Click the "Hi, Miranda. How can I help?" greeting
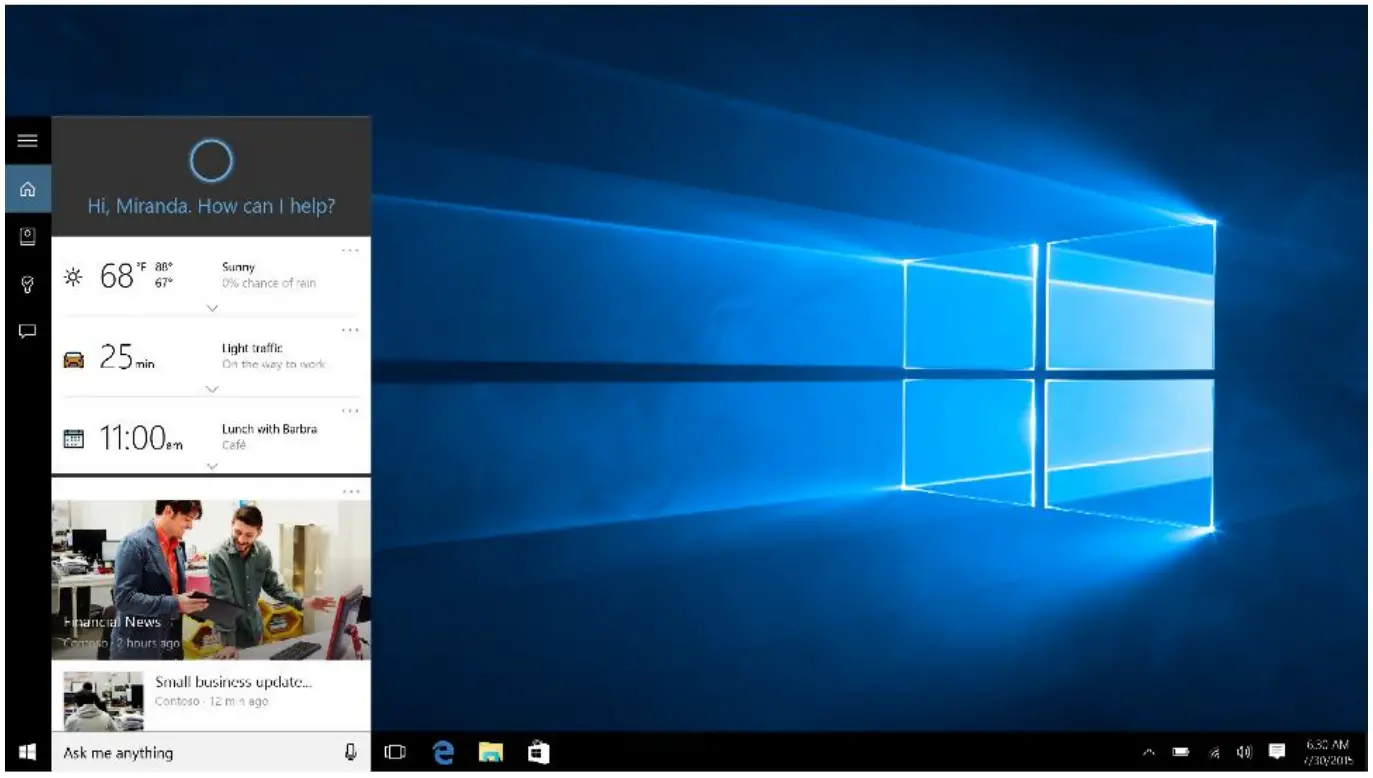Screen dimensions: 1373x778 tap(211, 207)
